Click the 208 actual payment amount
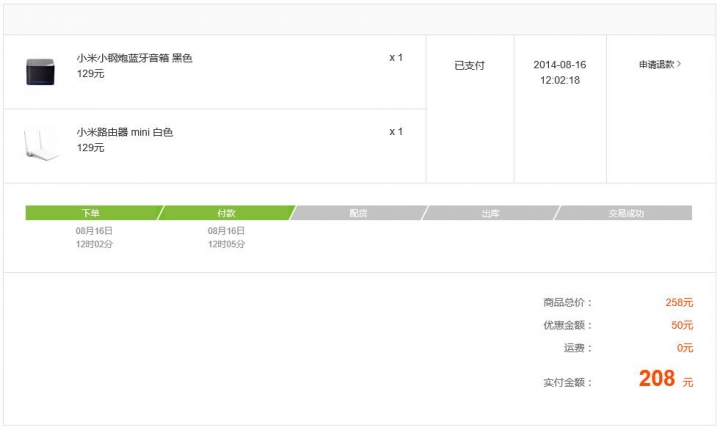Image resolution: width=720 pixels, height=430 pixels. tap(657, 379)
